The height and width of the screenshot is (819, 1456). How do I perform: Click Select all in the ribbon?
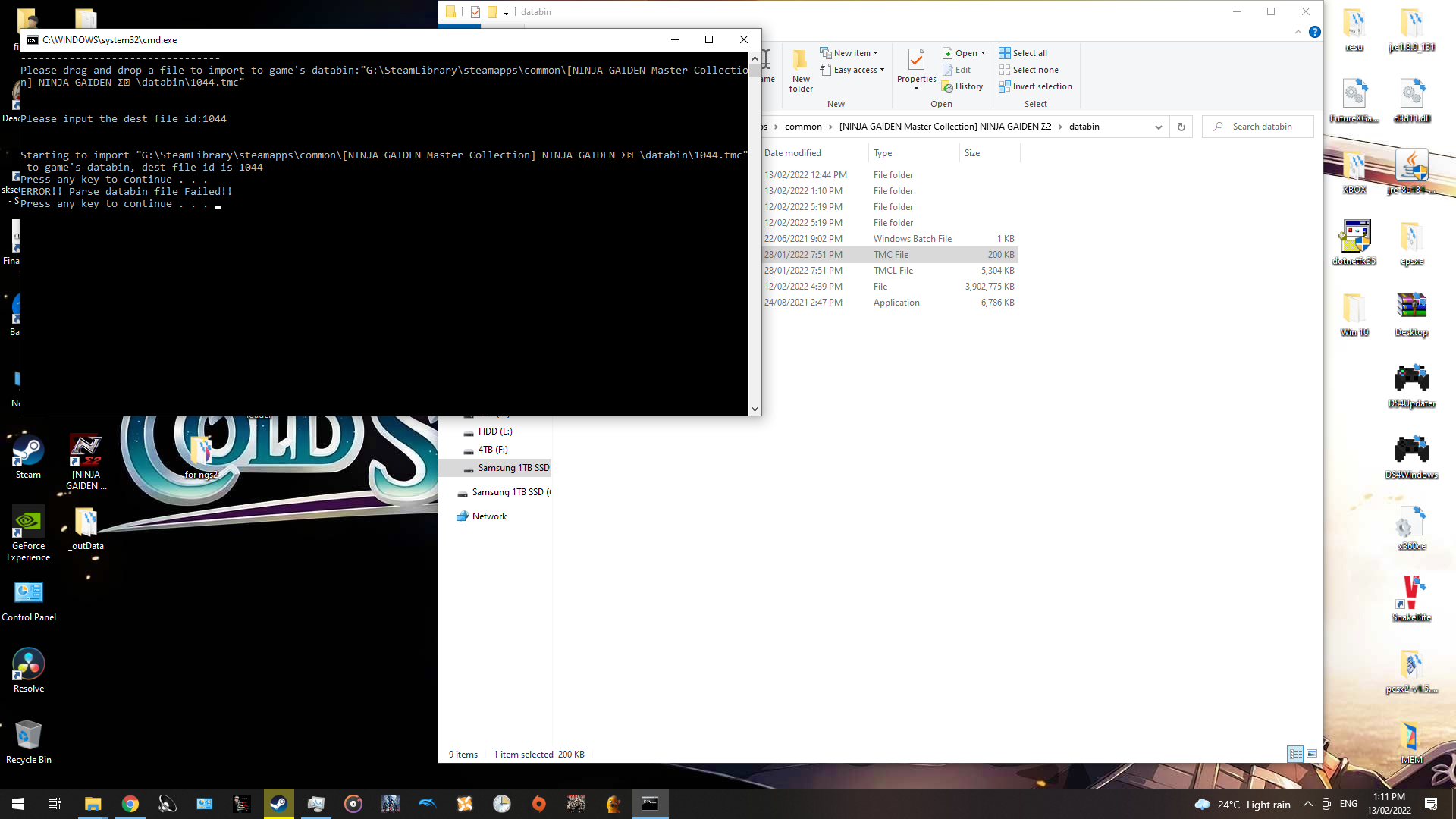click(x=1023, y=53)
